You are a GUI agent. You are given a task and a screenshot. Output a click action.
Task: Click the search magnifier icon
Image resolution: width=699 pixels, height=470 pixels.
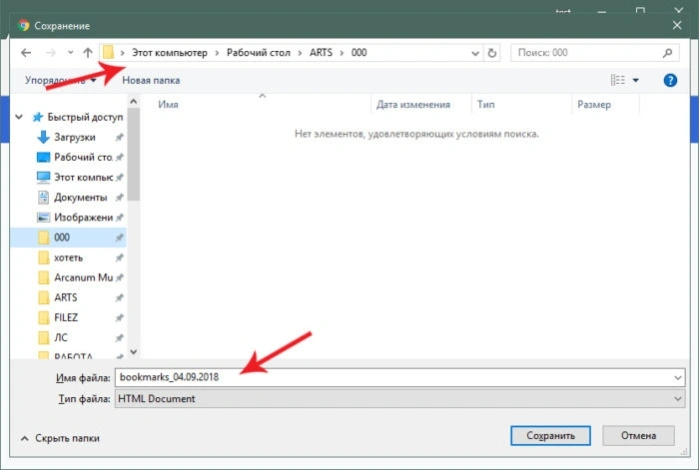click(667, 53)
